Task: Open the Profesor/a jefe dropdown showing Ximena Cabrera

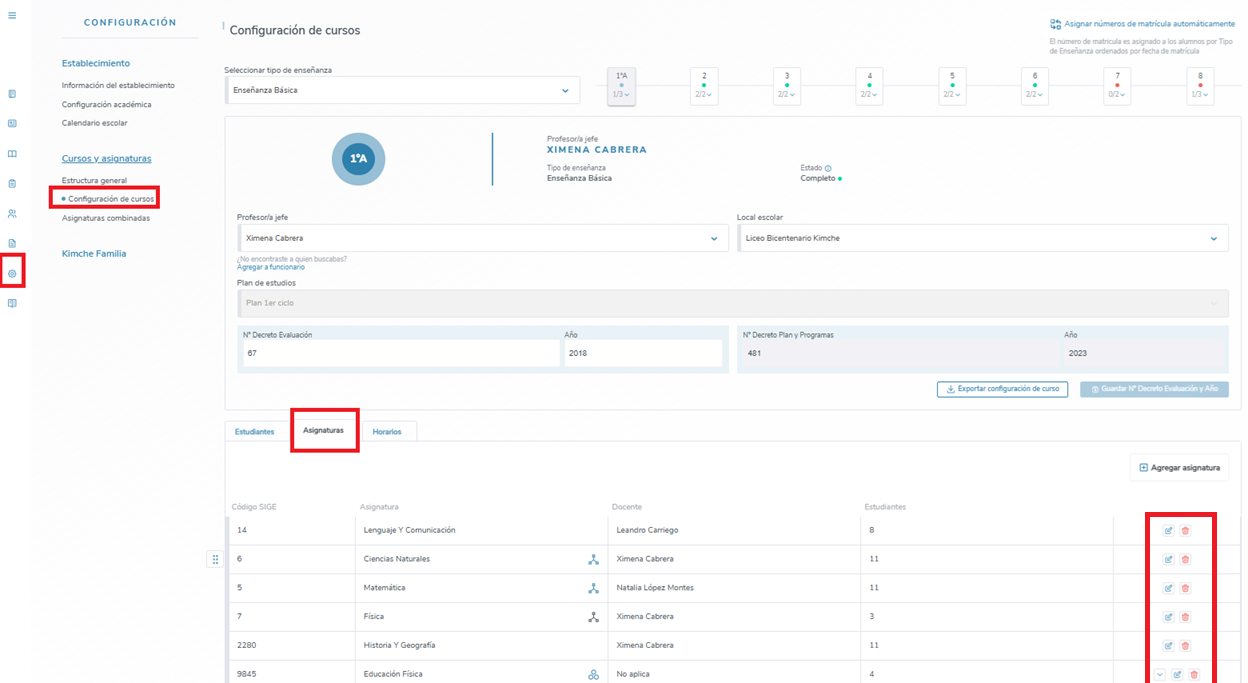Action: (x=483, y=238)
